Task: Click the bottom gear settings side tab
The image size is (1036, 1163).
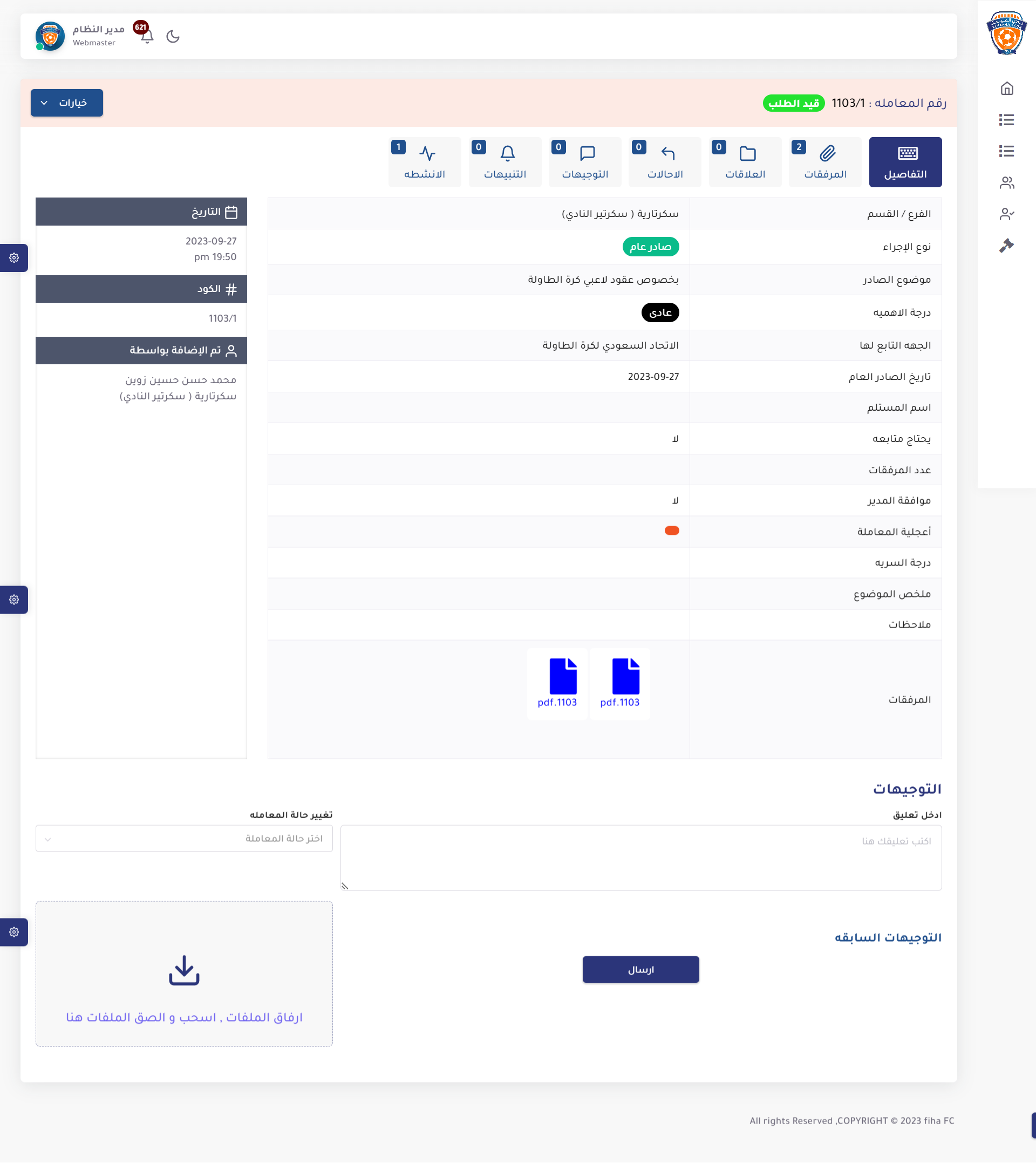Action: point(14,932)
